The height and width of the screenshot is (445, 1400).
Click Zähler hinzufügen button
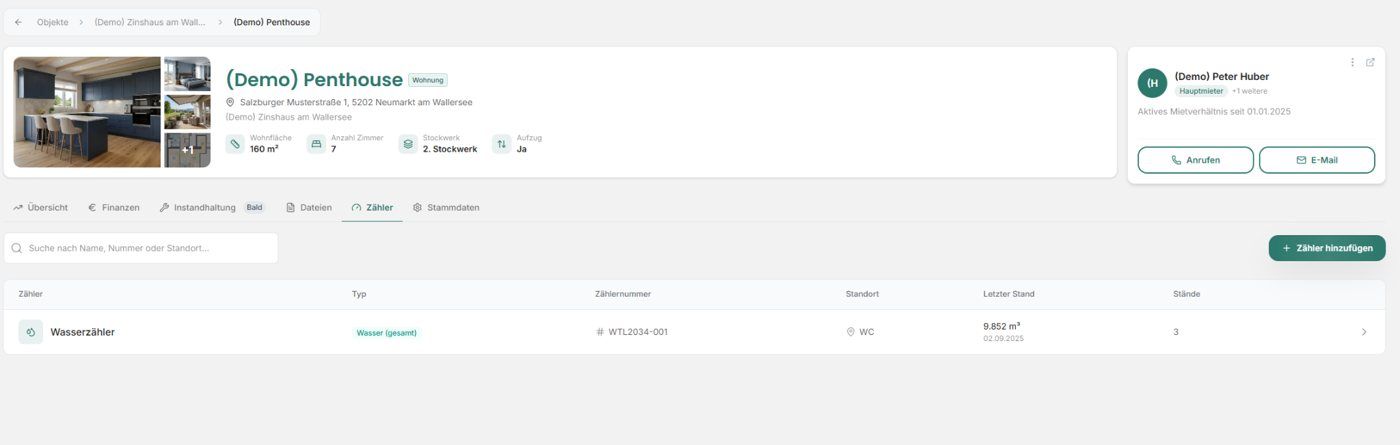click(1327, 248)
